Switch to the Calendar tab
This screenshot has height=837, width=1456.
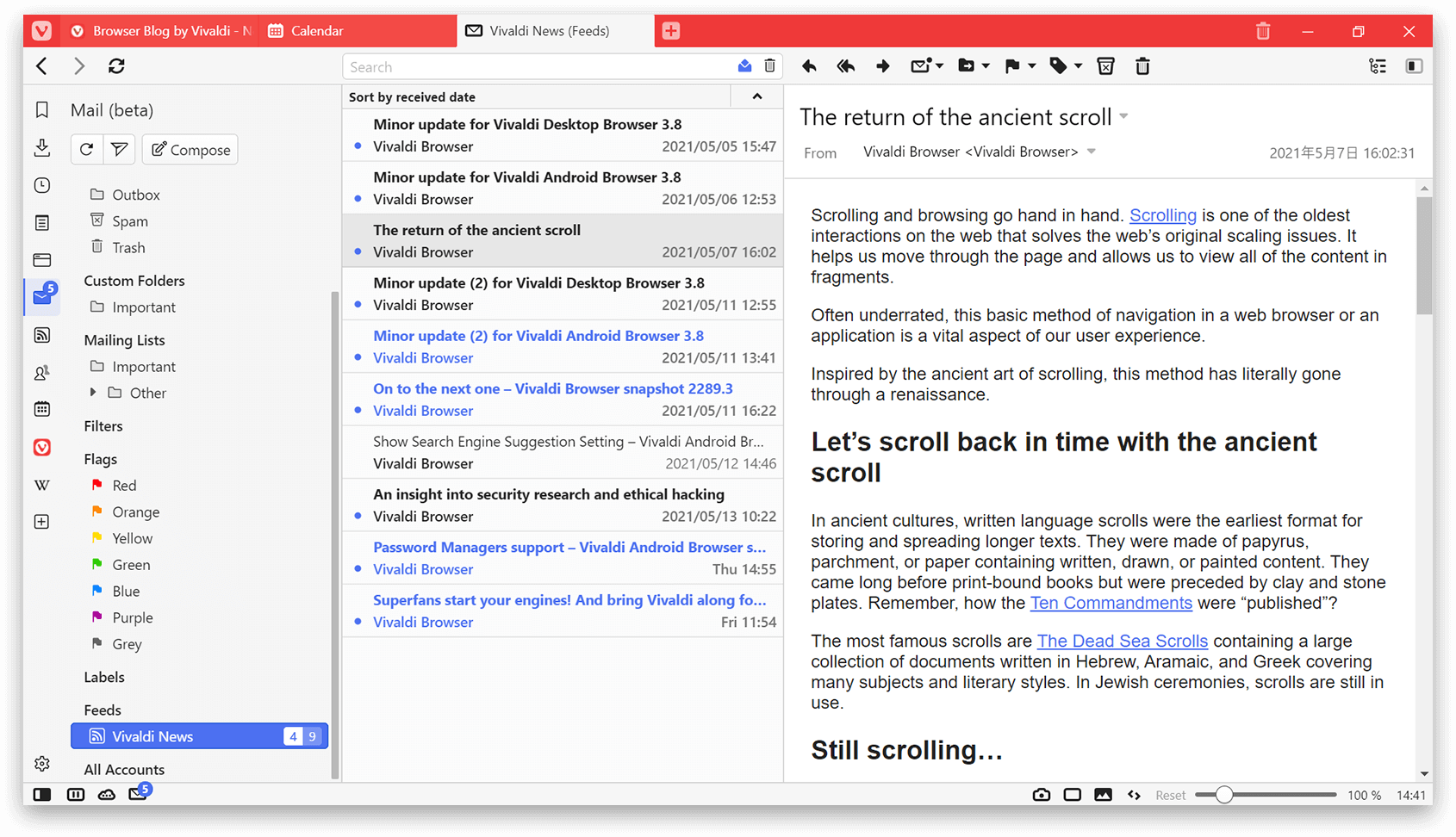pyautogui.click(x=345, y=30)
